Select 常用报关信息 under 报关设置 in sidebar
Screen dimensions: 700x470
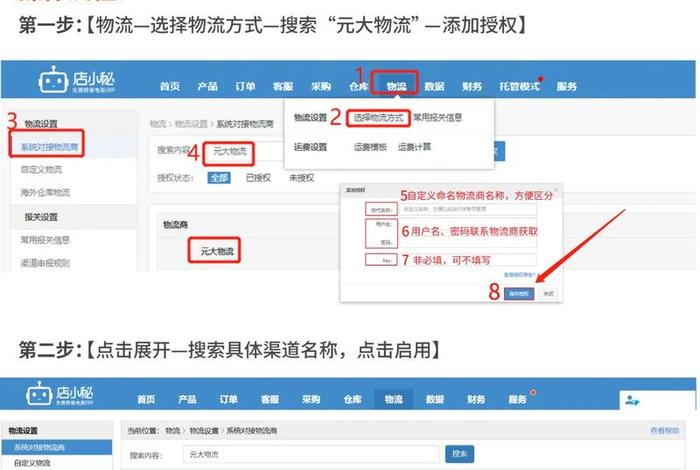click(x=45, y=240)
